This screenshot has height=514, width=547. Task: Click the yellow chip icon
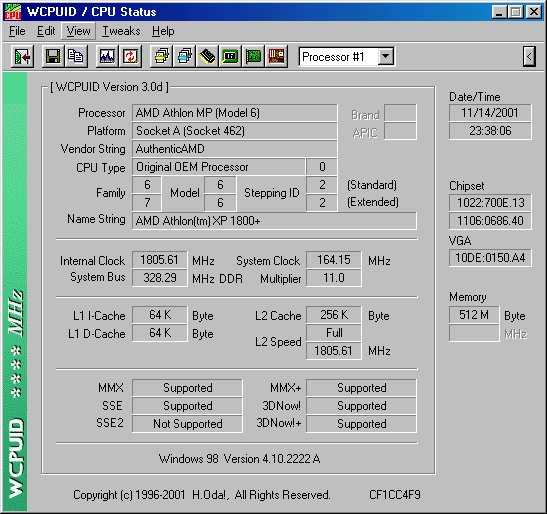[x=207, y=56]
